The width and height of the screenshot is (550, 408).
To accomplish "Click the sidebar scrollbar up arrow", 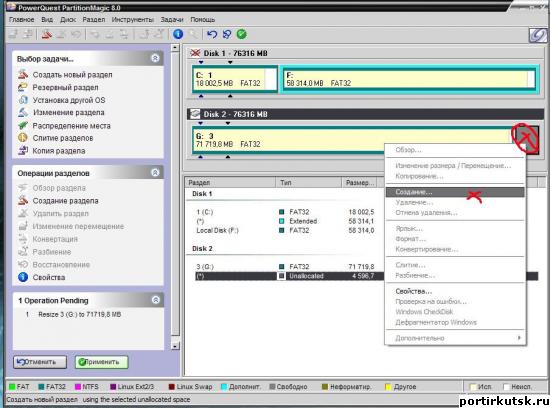I will tap(175, 48).
